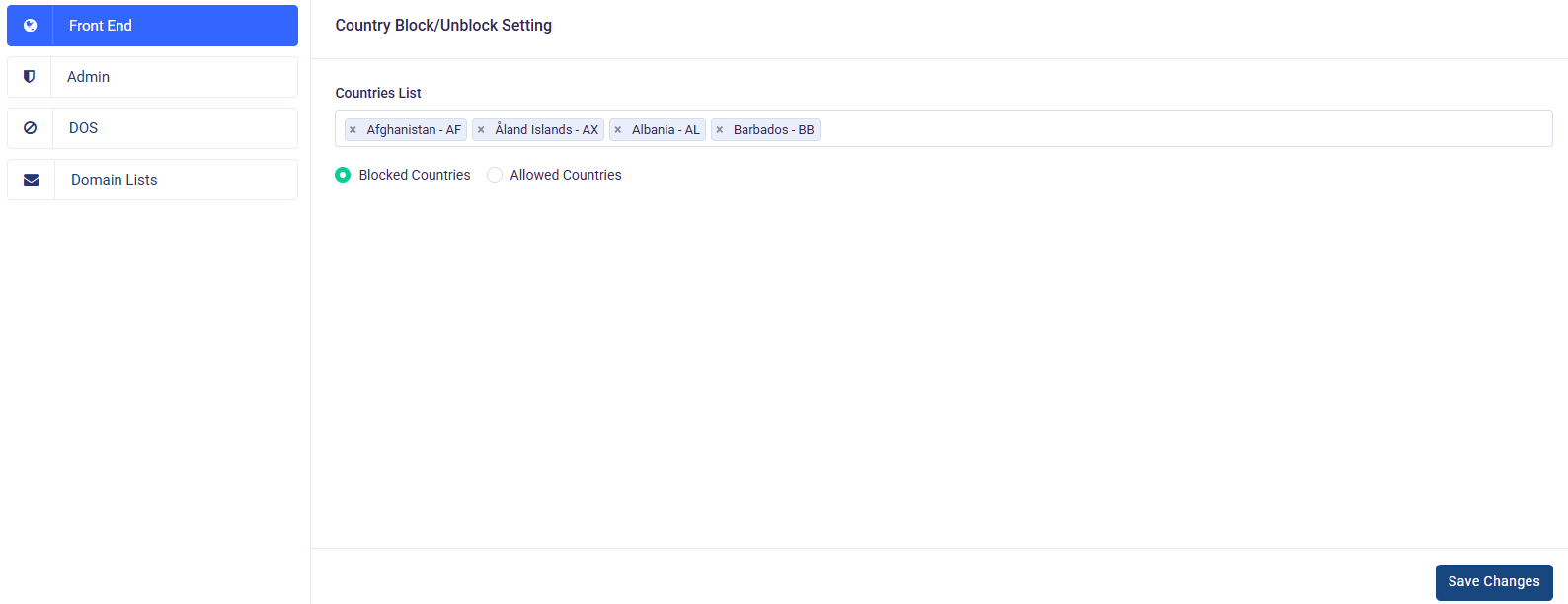This screenshot has height=604, width=1568.
Task: Select the Blocked Countries radio button
Action: pyautogui.click(x=343, y=175)
